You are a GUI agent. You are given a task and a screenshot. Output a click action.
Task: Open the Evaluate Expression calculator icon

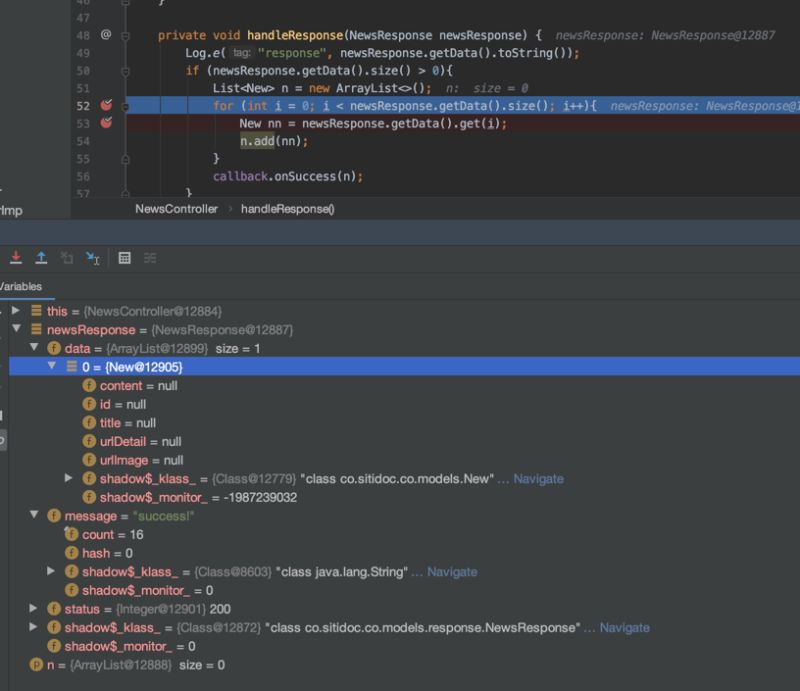tap(124, 258)
